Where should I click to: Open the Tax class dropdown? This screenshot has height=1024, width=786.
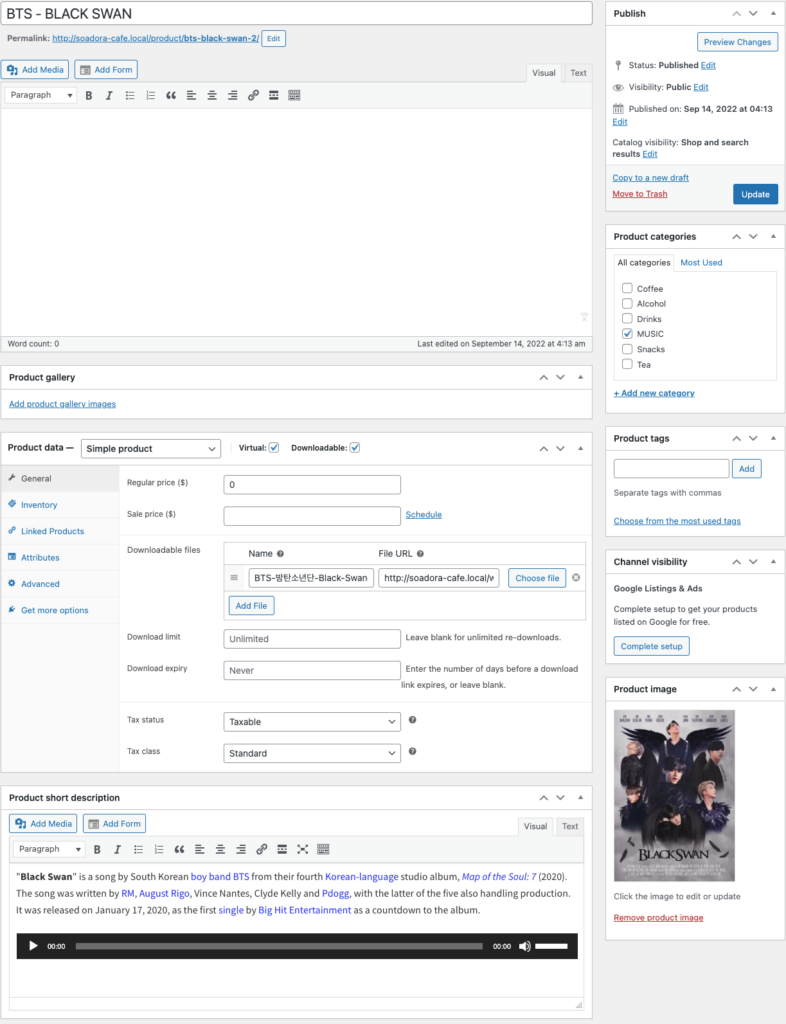coord(312,753)
